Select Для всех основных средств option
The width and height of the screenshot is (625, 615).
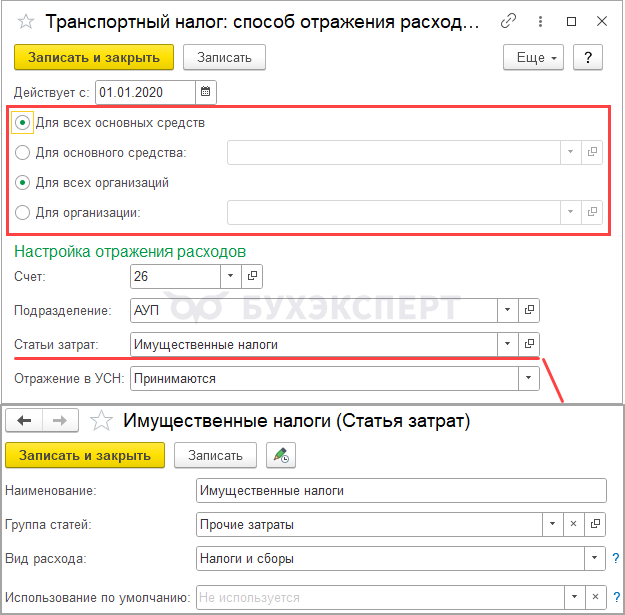point(22,122)
